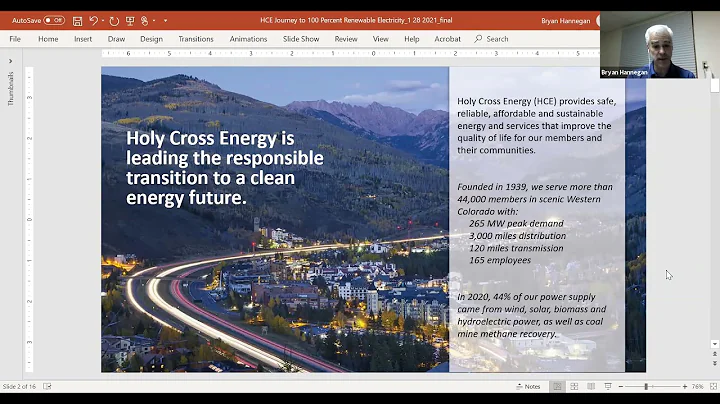Click the Search magnifier icon

click(478, 39)
